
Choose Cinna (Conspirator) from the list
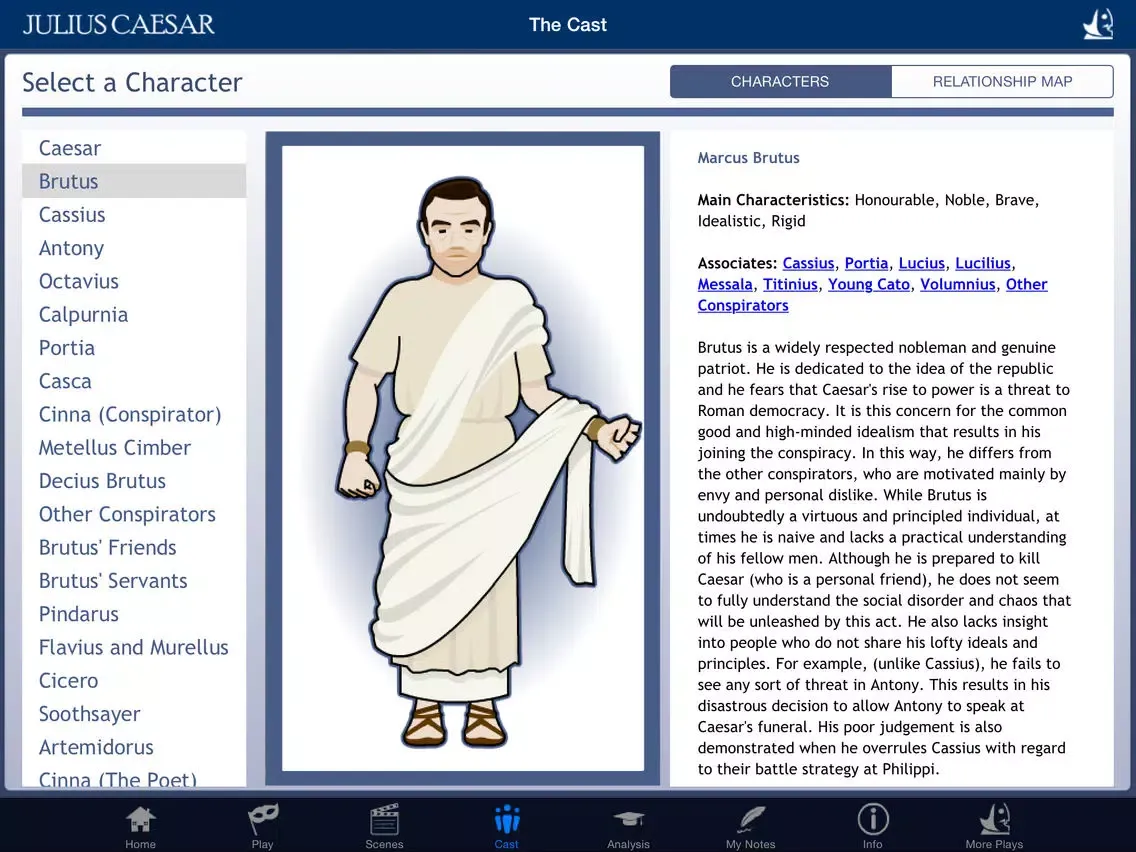tap(134, 414)
